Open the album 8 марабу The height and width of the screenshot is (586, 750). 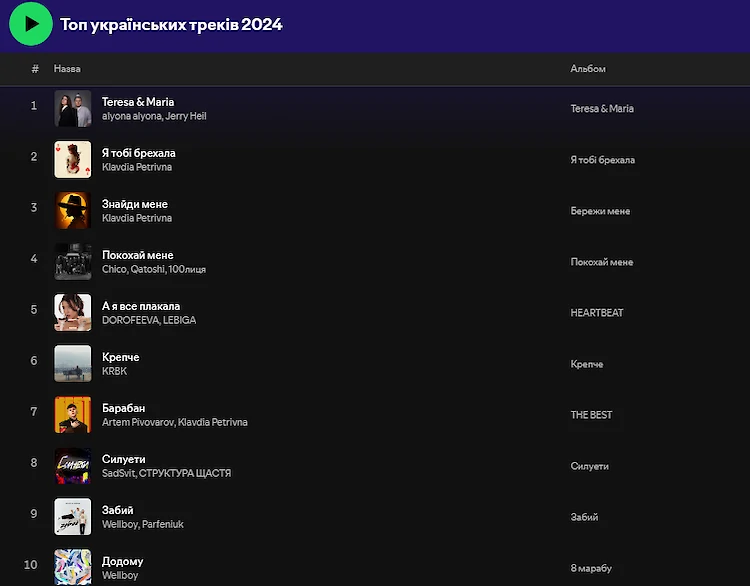[591, 568]
